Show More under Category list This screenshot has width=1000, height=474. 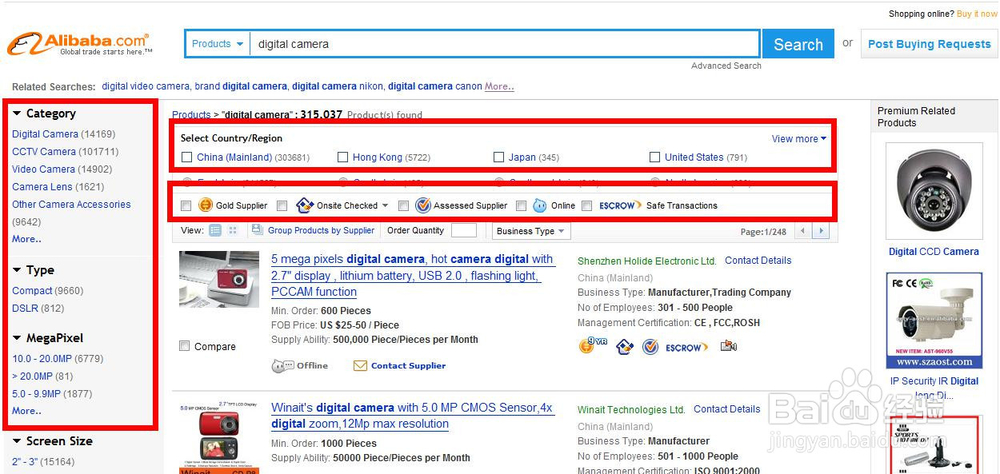click(x=27, y=239)
